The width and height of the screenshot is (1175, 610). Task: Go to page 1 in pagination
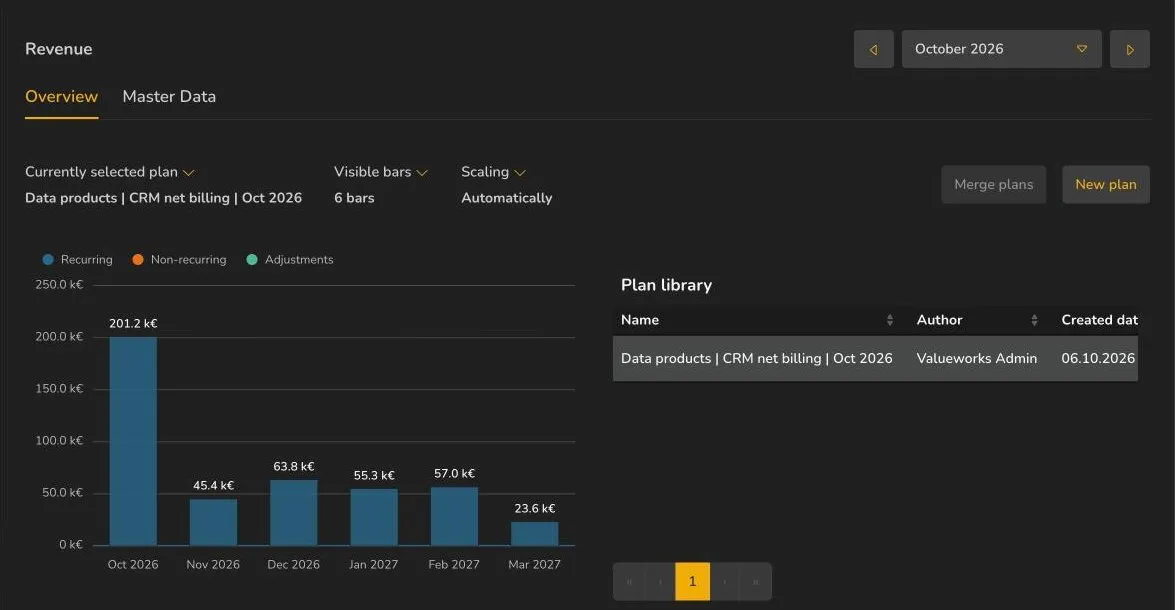[692, 582]
